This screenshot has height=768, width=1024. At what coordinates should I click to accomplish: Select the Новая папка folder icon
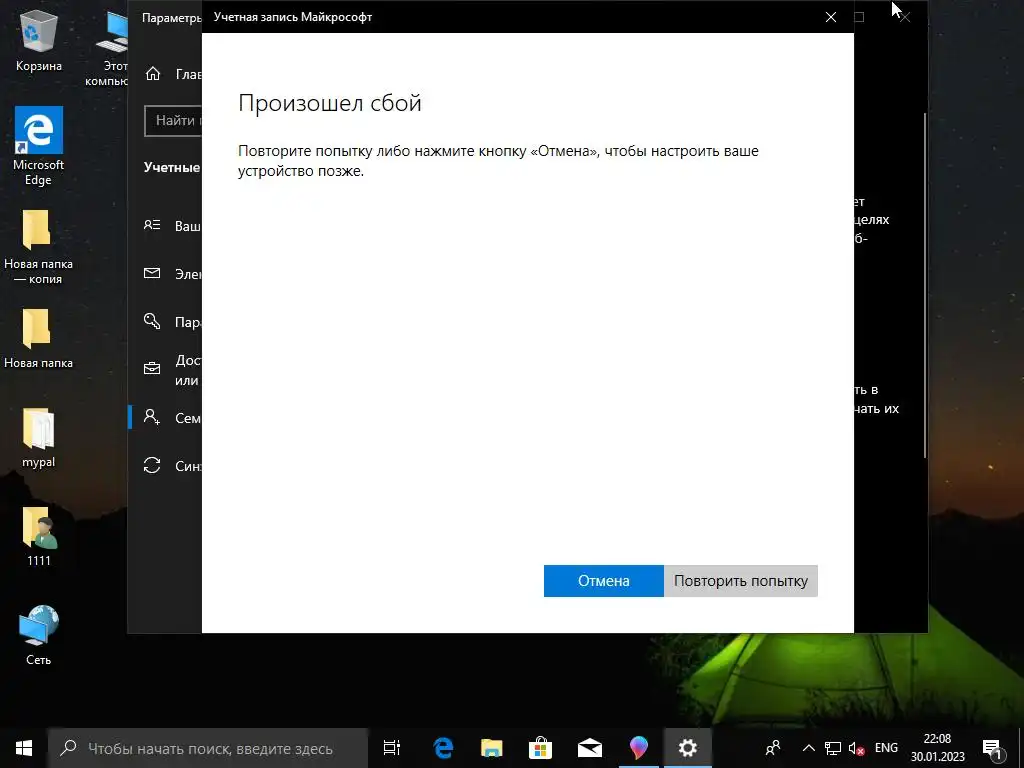click(39, 339)
